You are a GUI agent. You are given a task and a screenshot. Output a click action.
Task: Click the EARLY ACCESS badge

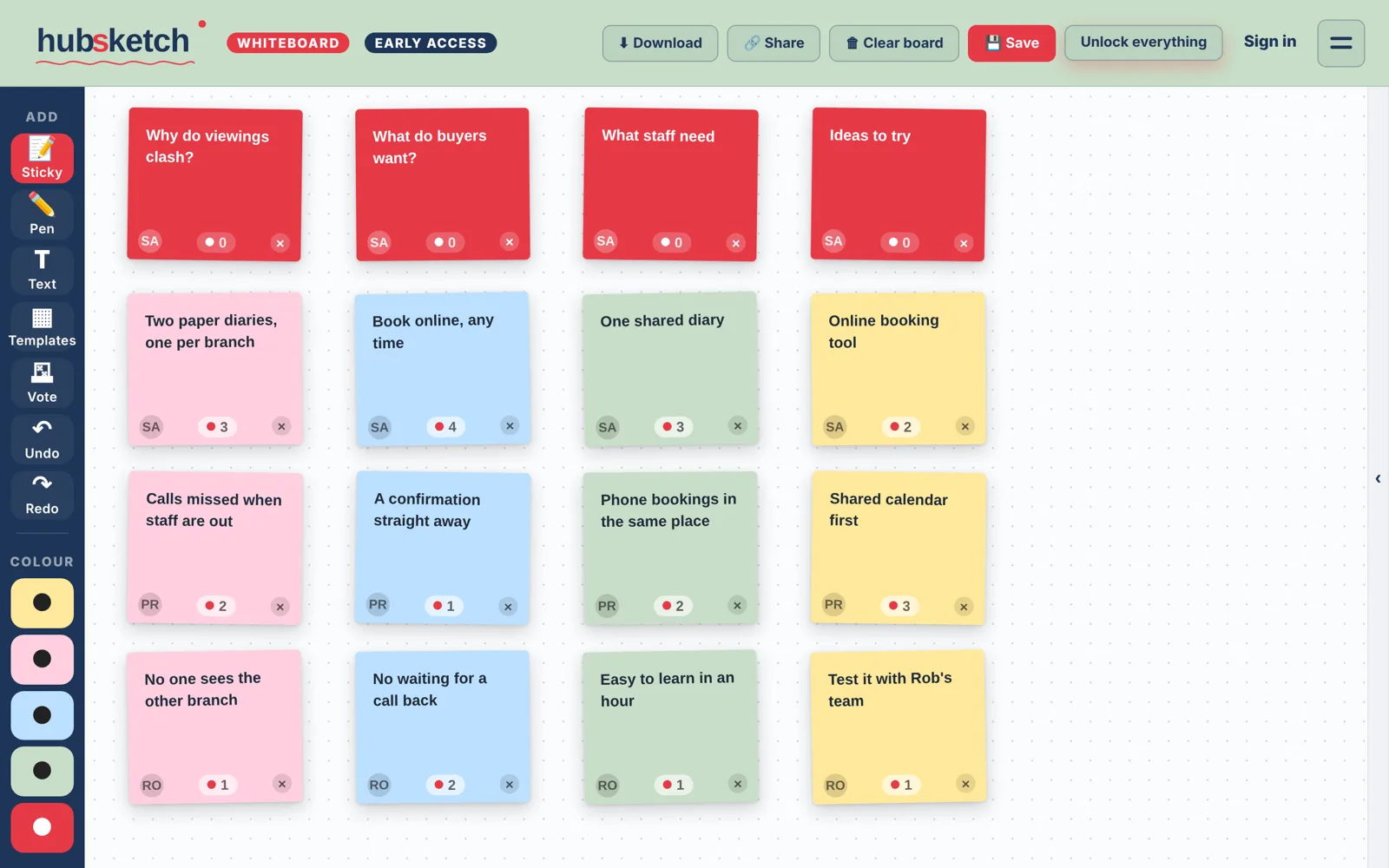click(x=431, y=43)
